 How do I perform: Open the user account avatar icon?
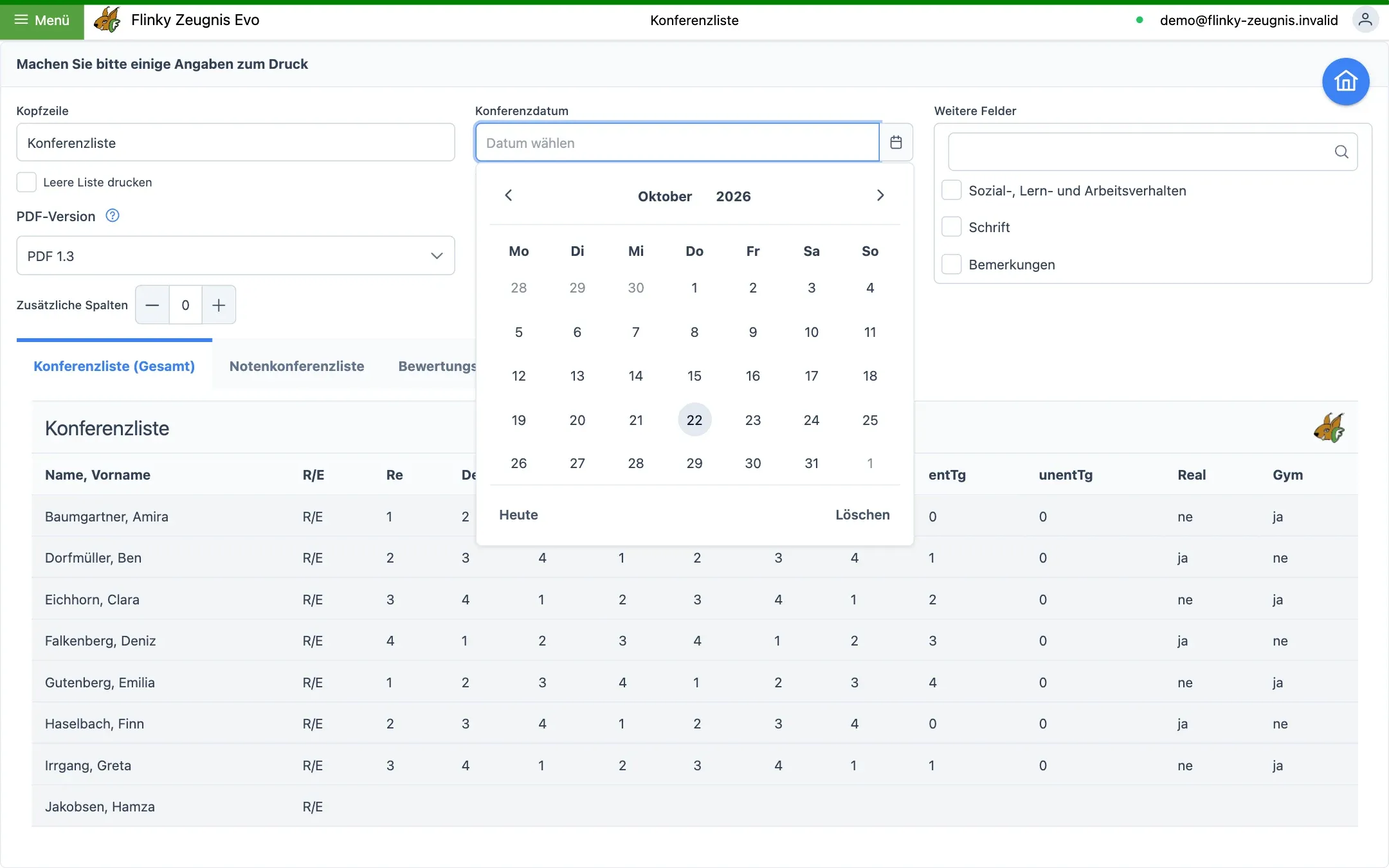[1365, 20]
